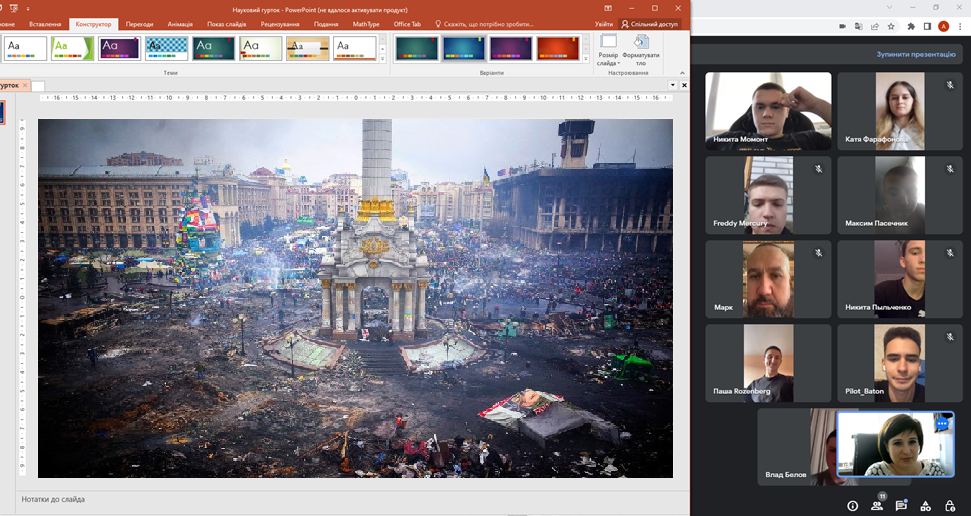Viewport: 971px width, 516px height.
Task: Open Format Background pane (Форматувати тло)
Action: 641,50
